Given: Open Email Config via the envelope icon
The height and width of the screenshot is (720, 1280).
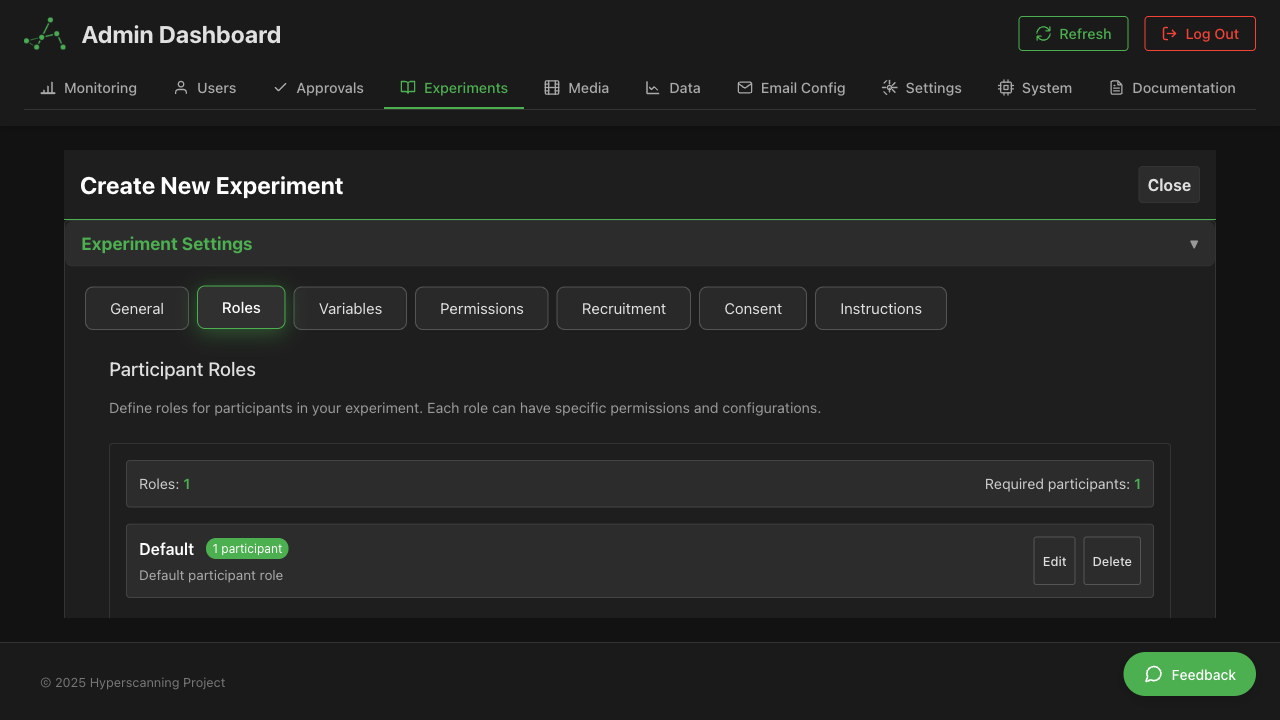Looking at the screenshot, I should (x=744, y=88).
